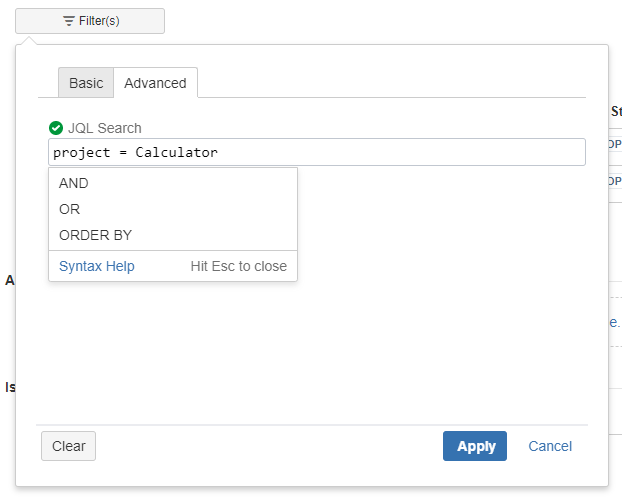Click the JQL Search label text
This screenshot has height=498, width=622.
click(105, 128)
